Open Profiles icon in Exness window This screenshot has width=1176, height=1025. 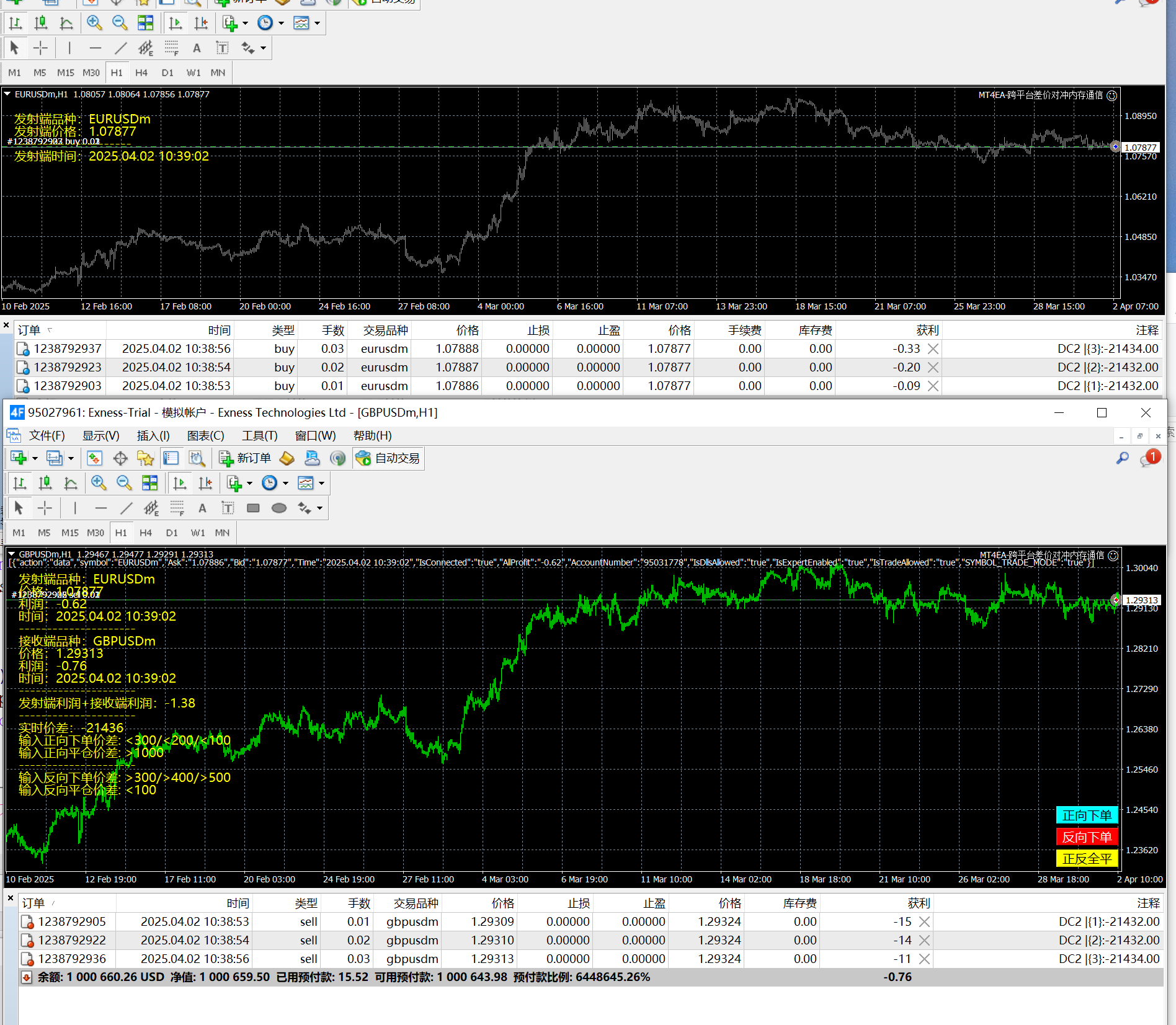click(55, 458)
